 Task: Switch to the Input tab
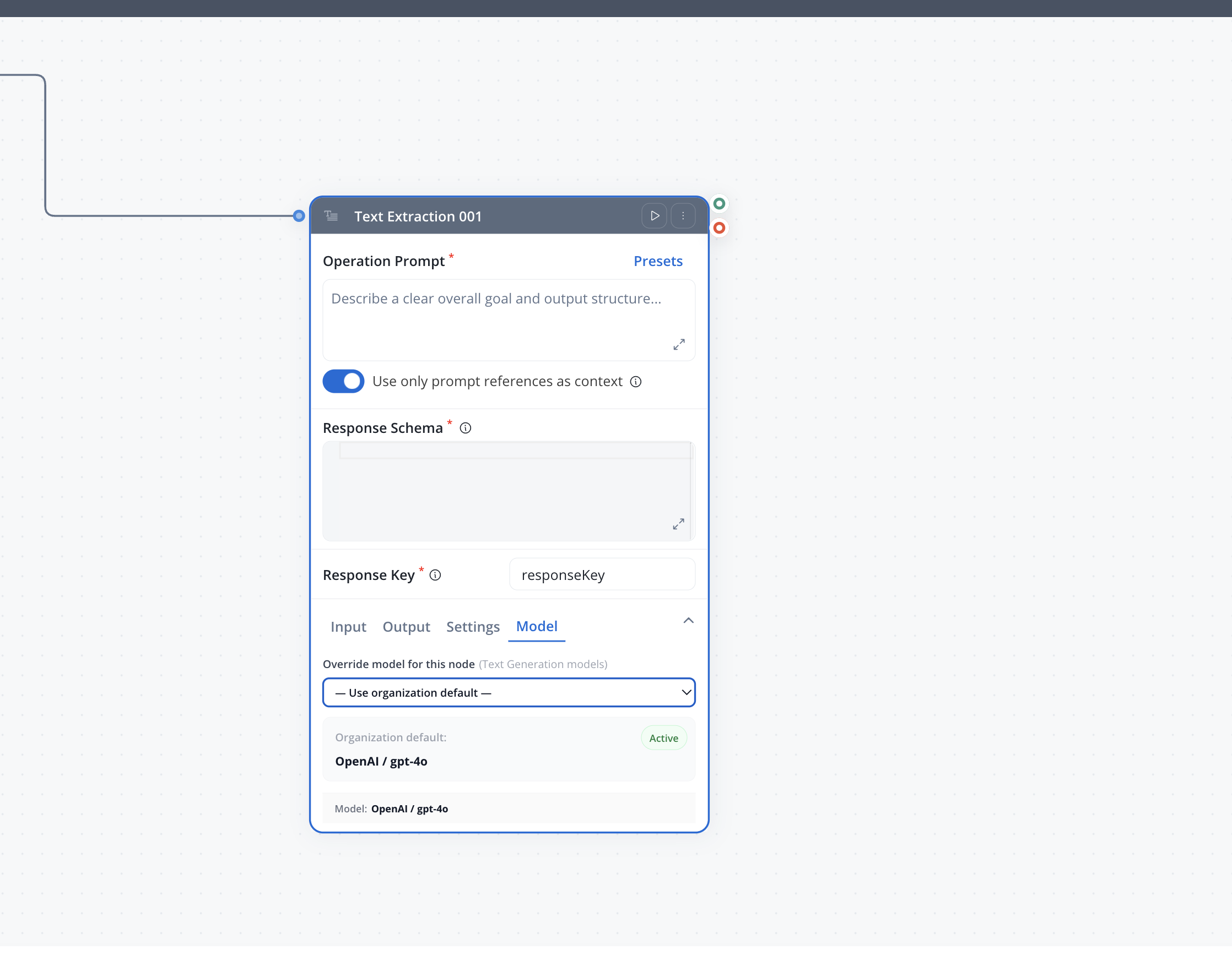tap(348, 627)
